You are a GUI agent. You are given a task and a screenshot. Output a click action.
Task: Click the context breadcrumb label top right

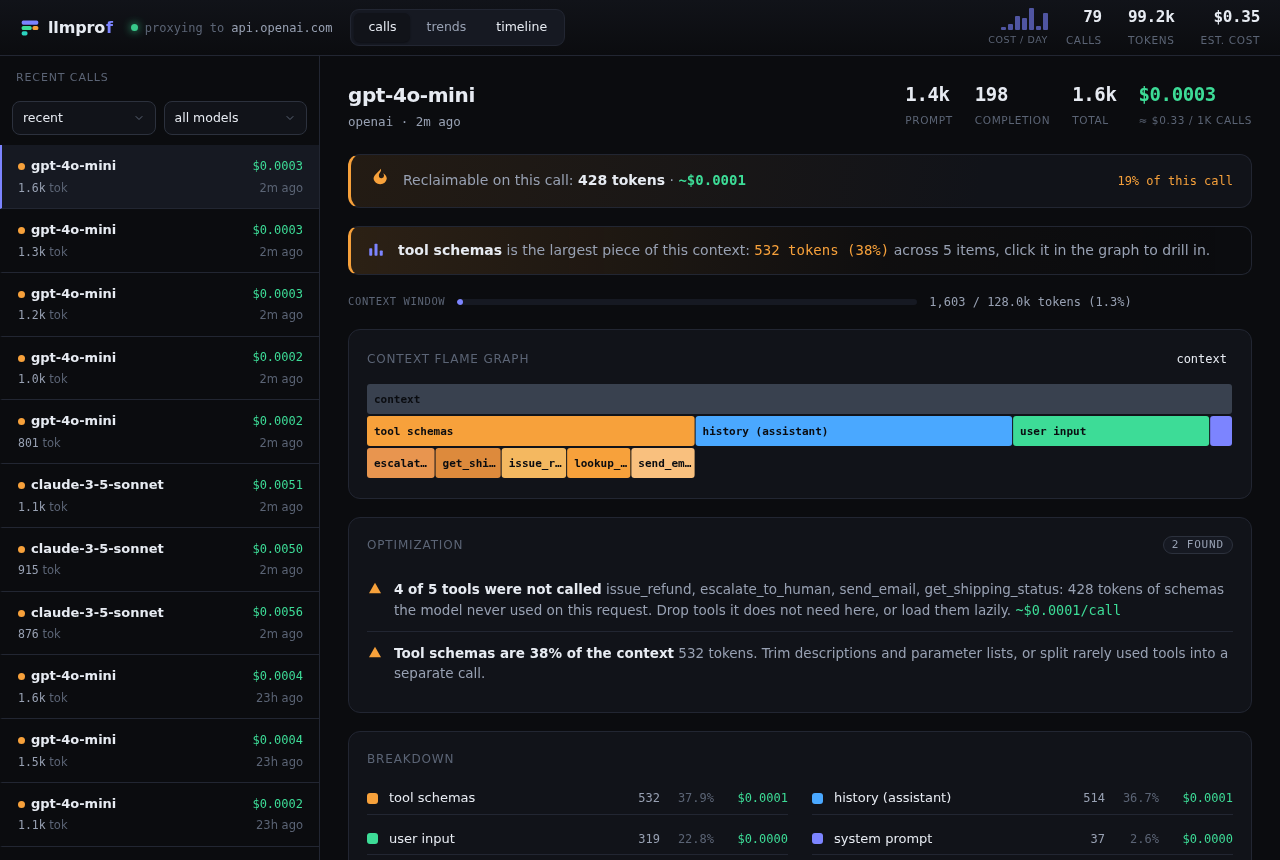pyautogui.click(x=1201, y=359)
